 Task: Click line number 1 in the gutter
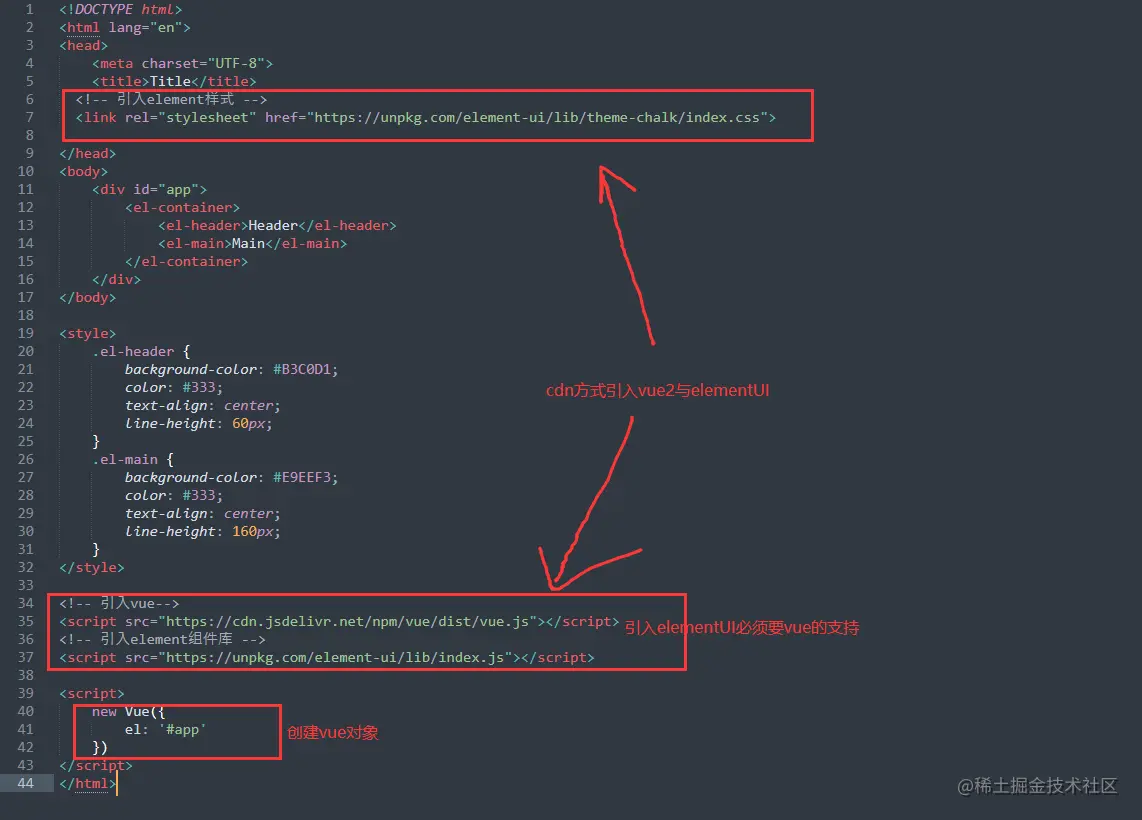[x=29, y=9]
